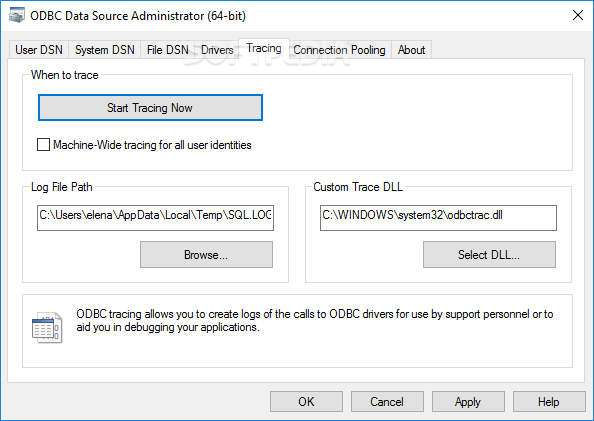
Task: Click the Log File Path field
Action: pos(155,218)
